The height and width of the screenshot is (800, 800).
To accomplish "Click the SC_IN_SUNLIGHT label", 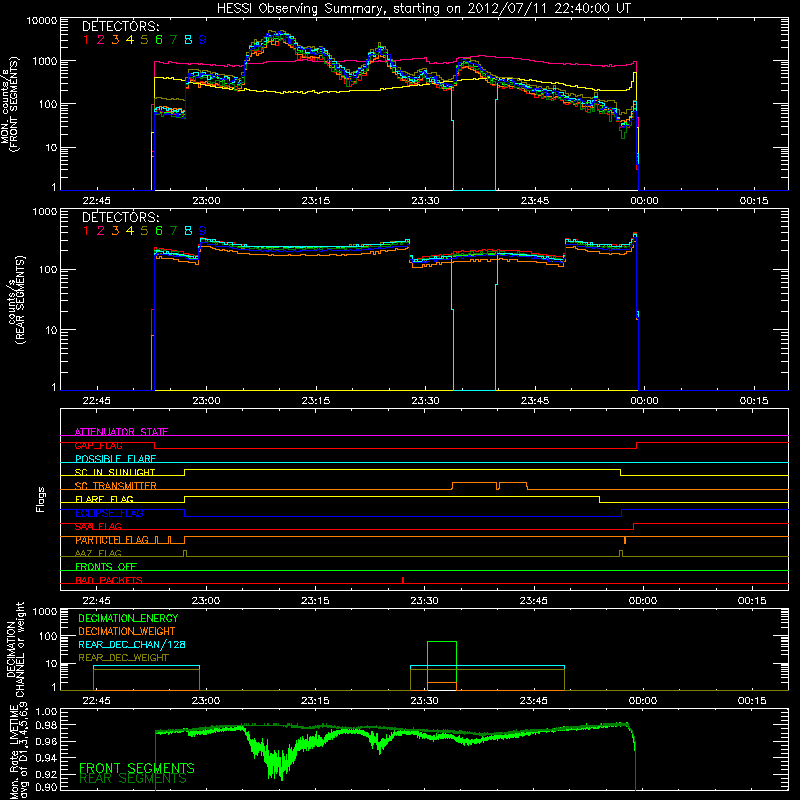I will click(115, 472).
